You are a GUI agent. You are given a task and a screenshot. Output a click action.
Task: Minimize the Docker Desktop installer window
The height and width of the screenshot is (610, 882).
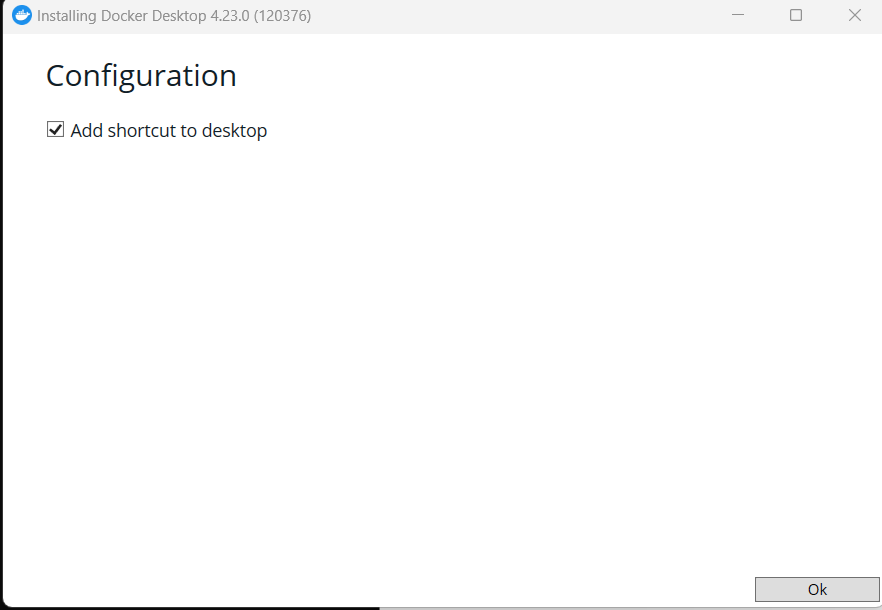(x=738, y=15)
